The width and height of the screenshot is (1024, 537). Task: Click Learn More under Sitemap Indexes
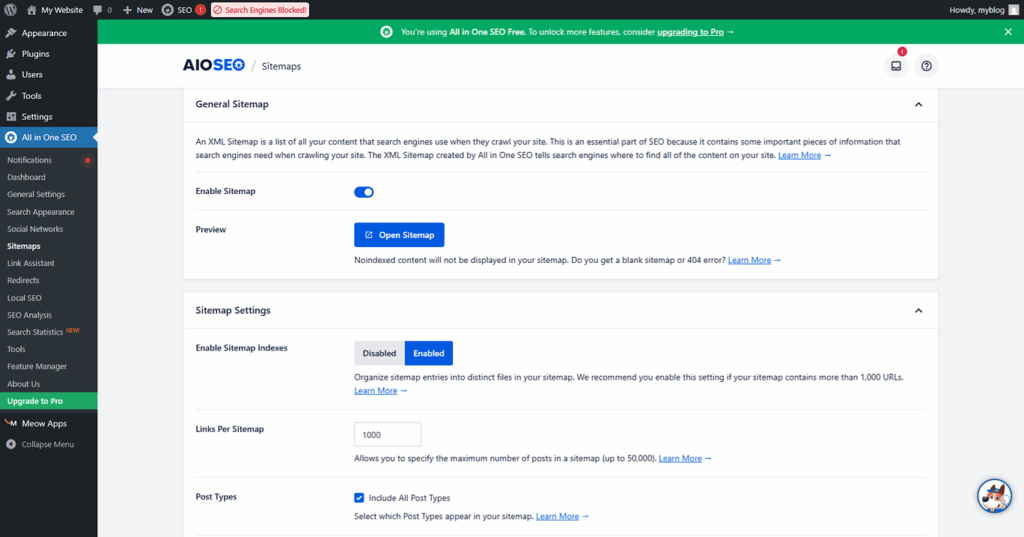point(376,391)
